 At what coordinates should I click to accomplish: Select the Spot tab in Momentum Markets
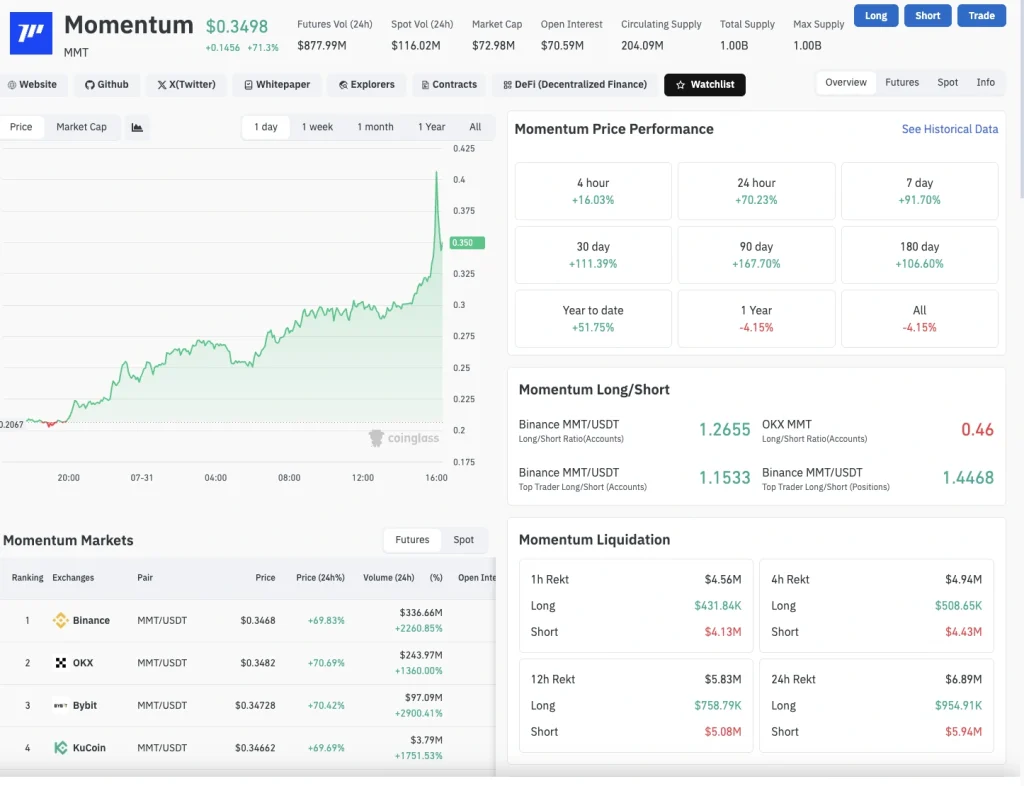[x=464, y=540]
